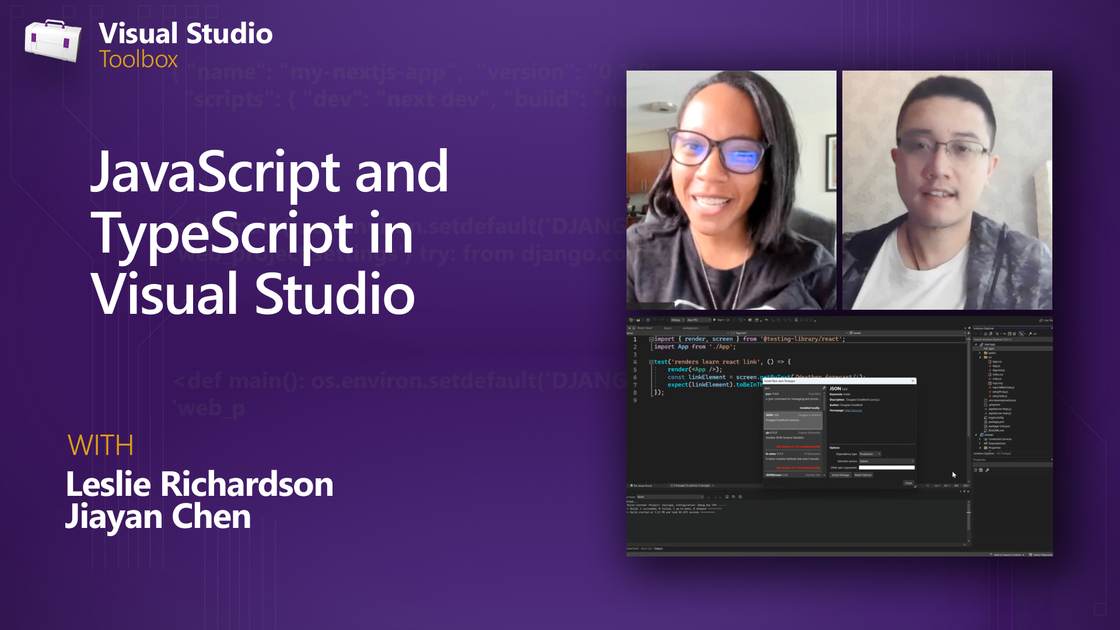The height and width of the screenshot is (630, 1120).
Task: Collapse the code fold on test function line
Action: [650, 361]
